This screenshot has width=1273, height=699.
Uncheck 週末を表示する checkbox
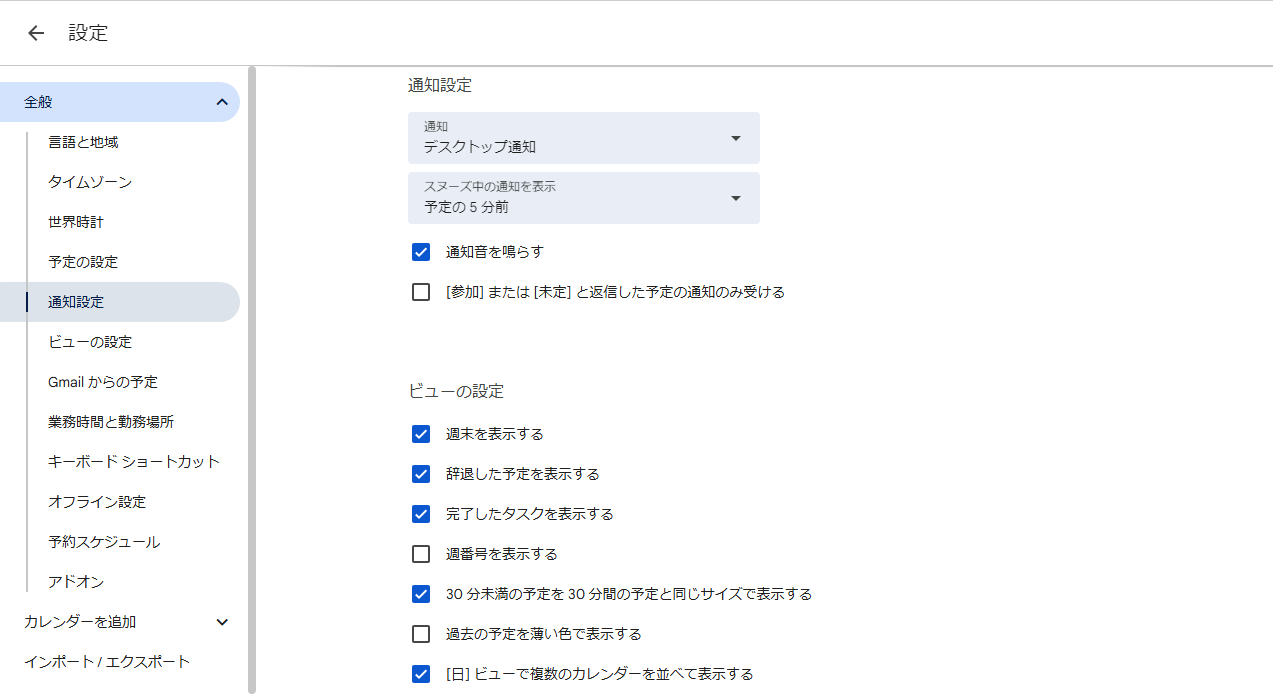coord(421,434)
